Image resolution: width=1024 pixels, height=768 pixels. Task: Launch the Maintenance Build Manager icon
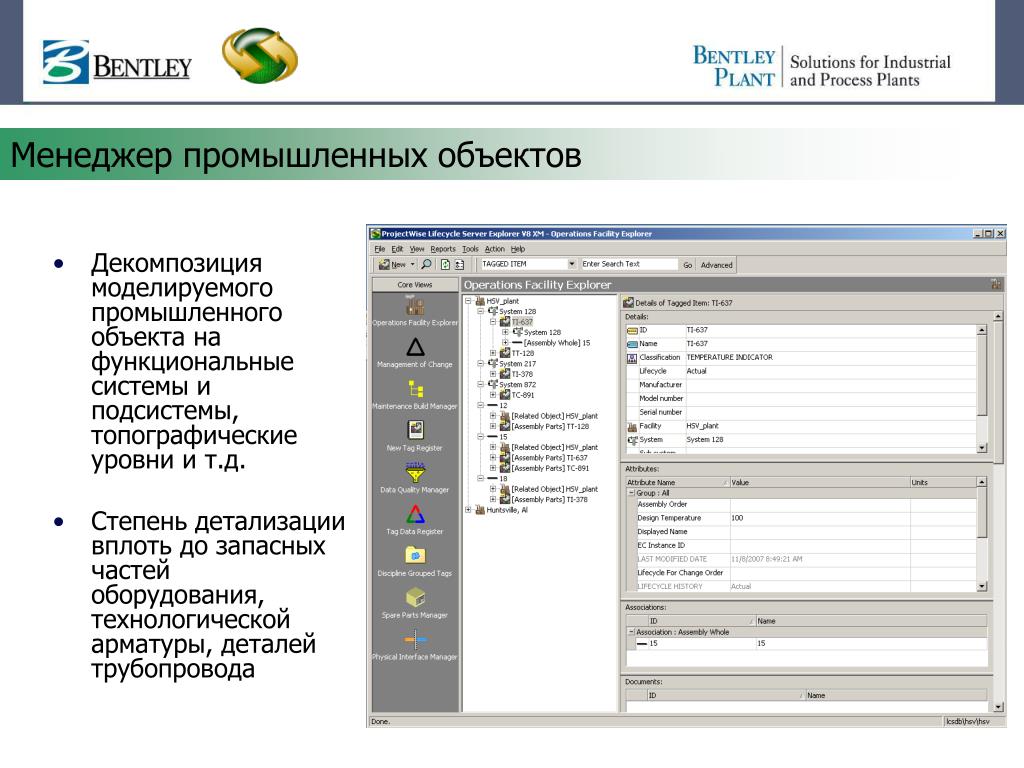(x=415, y=389)
